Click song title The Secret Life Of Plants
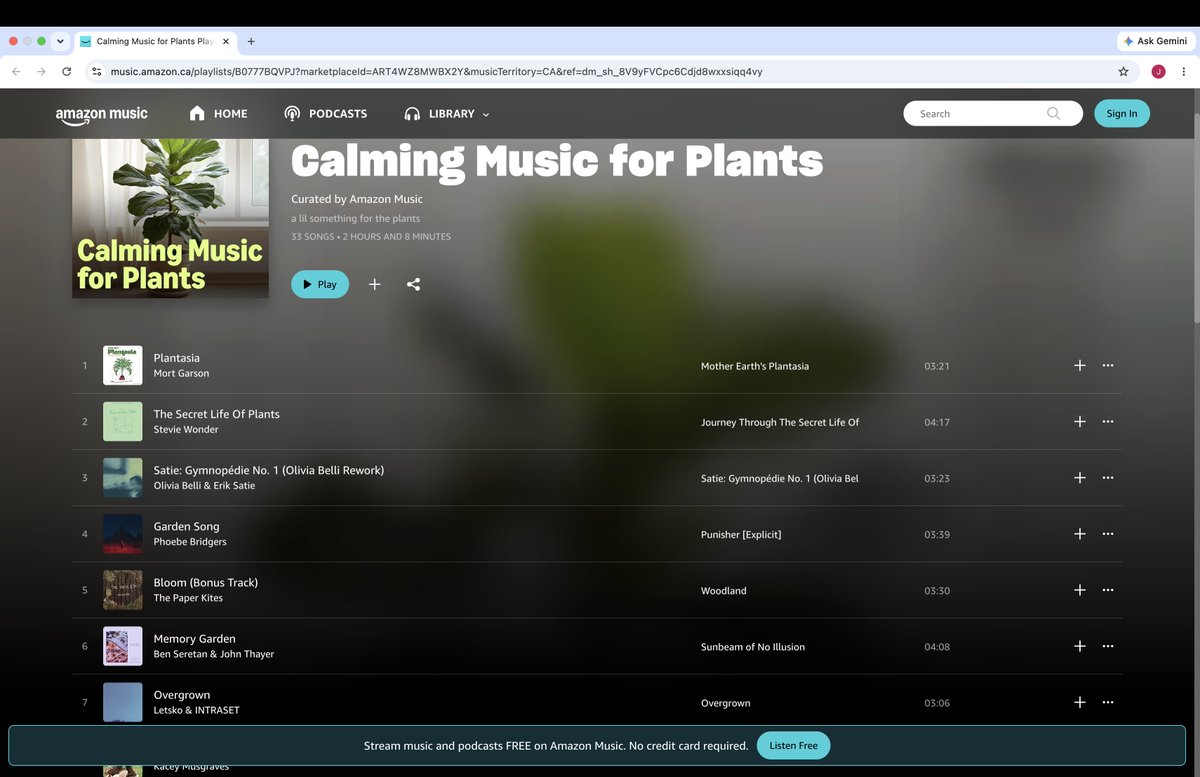Image resolution: width=1200 pixels, height=777 pixels. pos(217,414)
